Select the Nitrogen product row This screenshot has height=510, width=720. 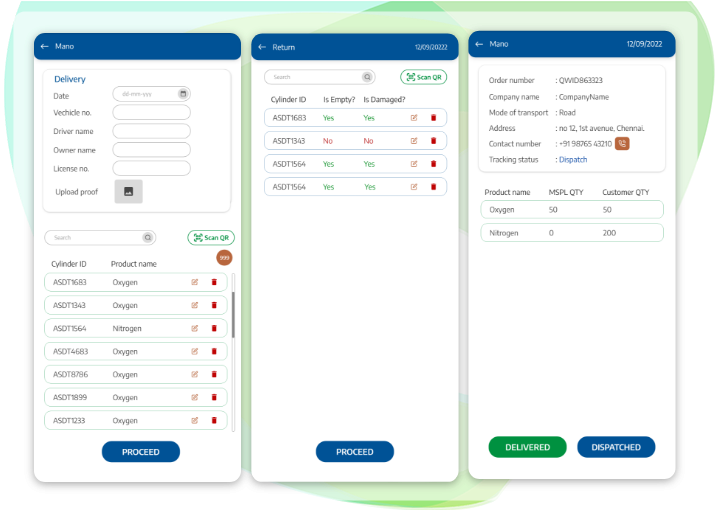click(x=572, y=233)
